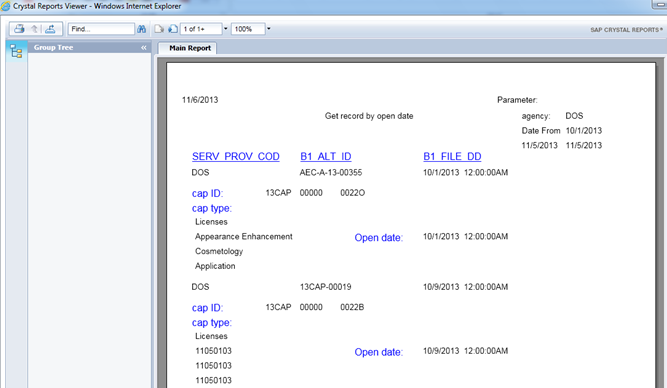Click the Export report icon
Viewport: 667px width, 388px height.
pos(50,29)
